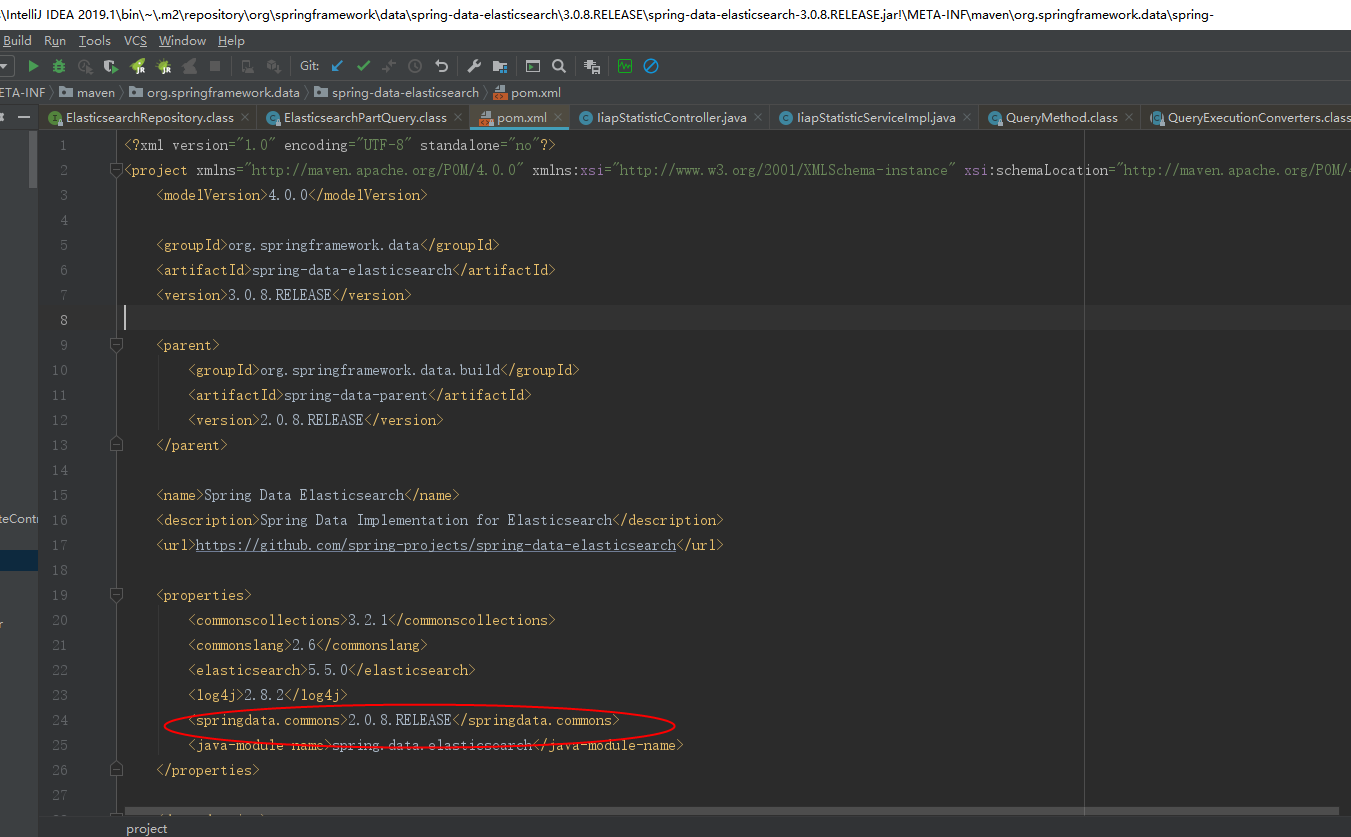The width and height of the screenshot is (1351, 837).
Task: Click the project panel vertical scrollbar
Action: 33,157
